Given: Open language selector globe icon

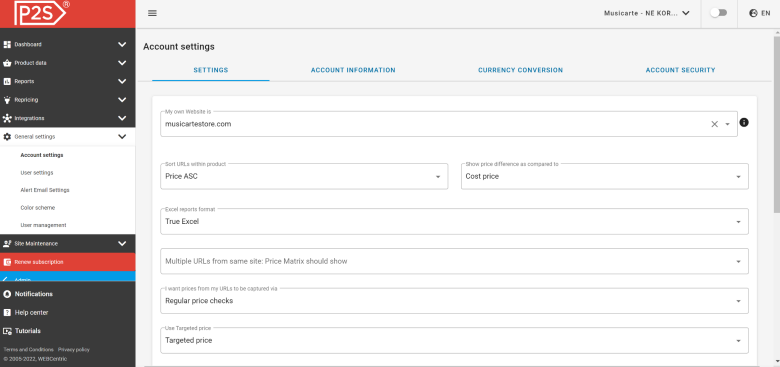Looking at the screenshot, I should (753, 13).
